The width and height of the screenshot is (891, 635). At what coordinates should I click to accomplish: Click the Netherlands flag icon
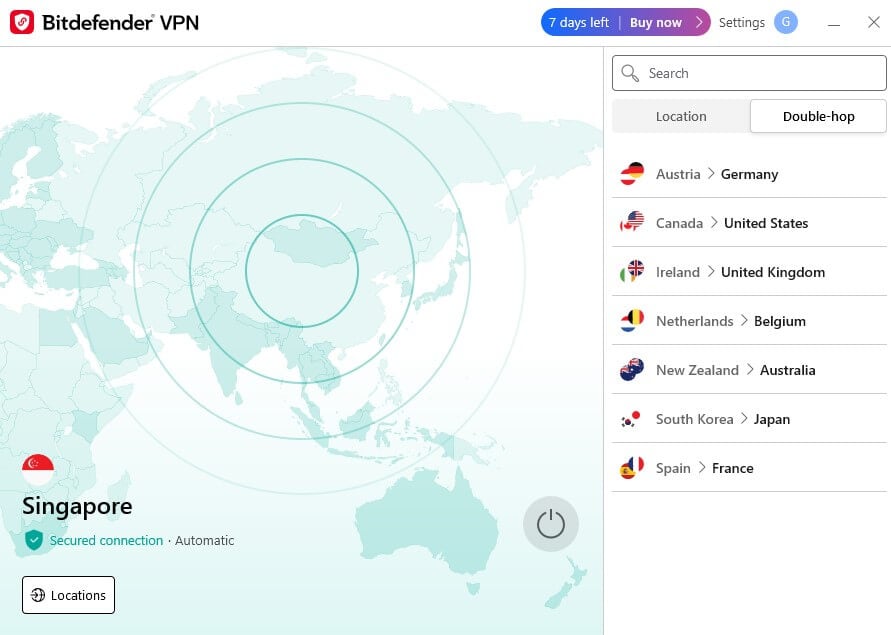[x=631, y=320]
